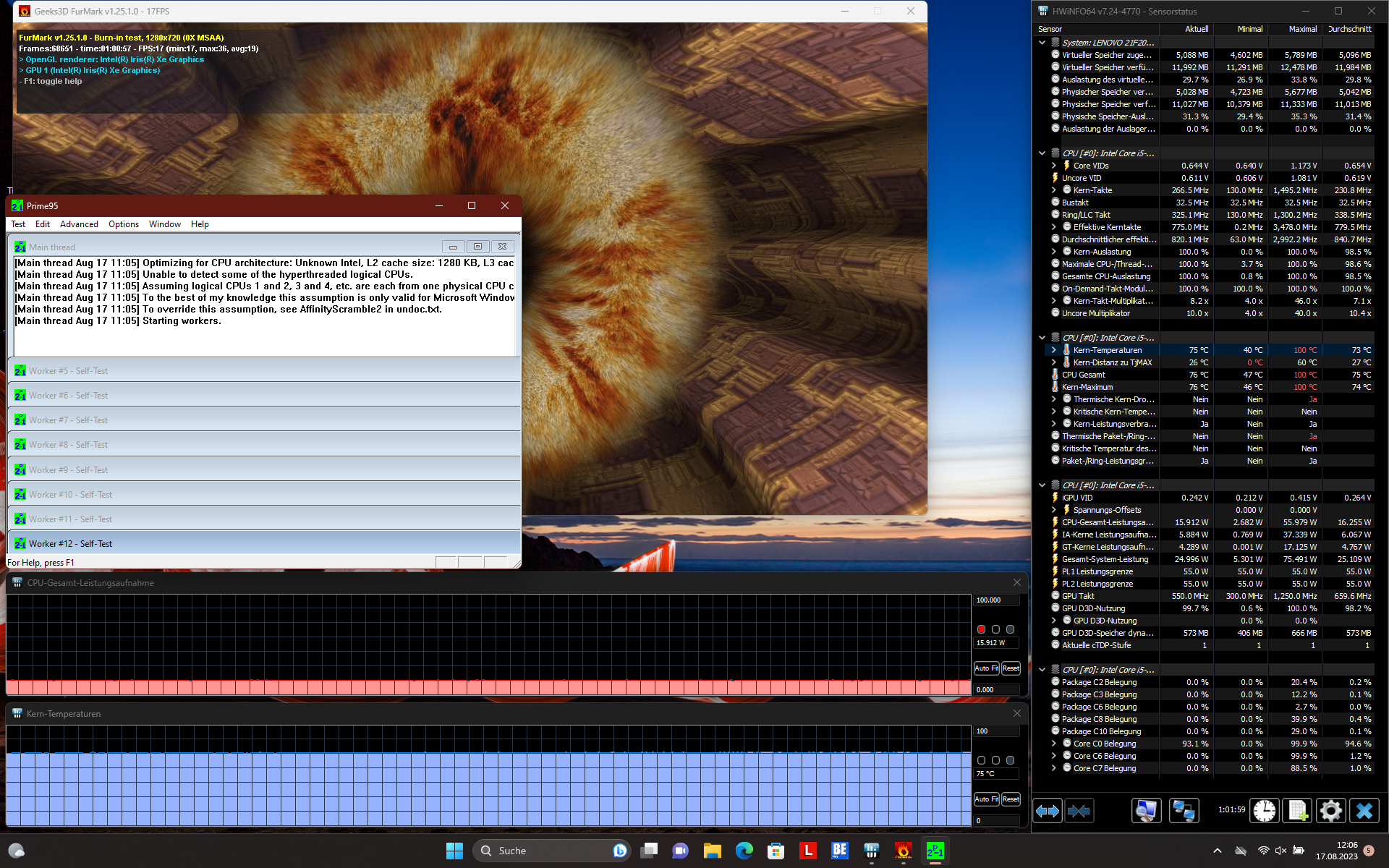Viewport: 1389px width, 868px height.
Task: Close the Kern-Temperaturen graph window
Action: [x=1016, y=714]
